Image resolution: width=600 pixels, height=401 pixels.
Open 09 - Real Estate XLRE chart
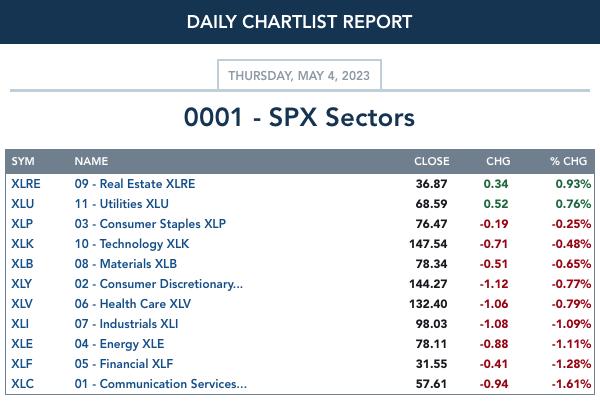click(135, 184)
